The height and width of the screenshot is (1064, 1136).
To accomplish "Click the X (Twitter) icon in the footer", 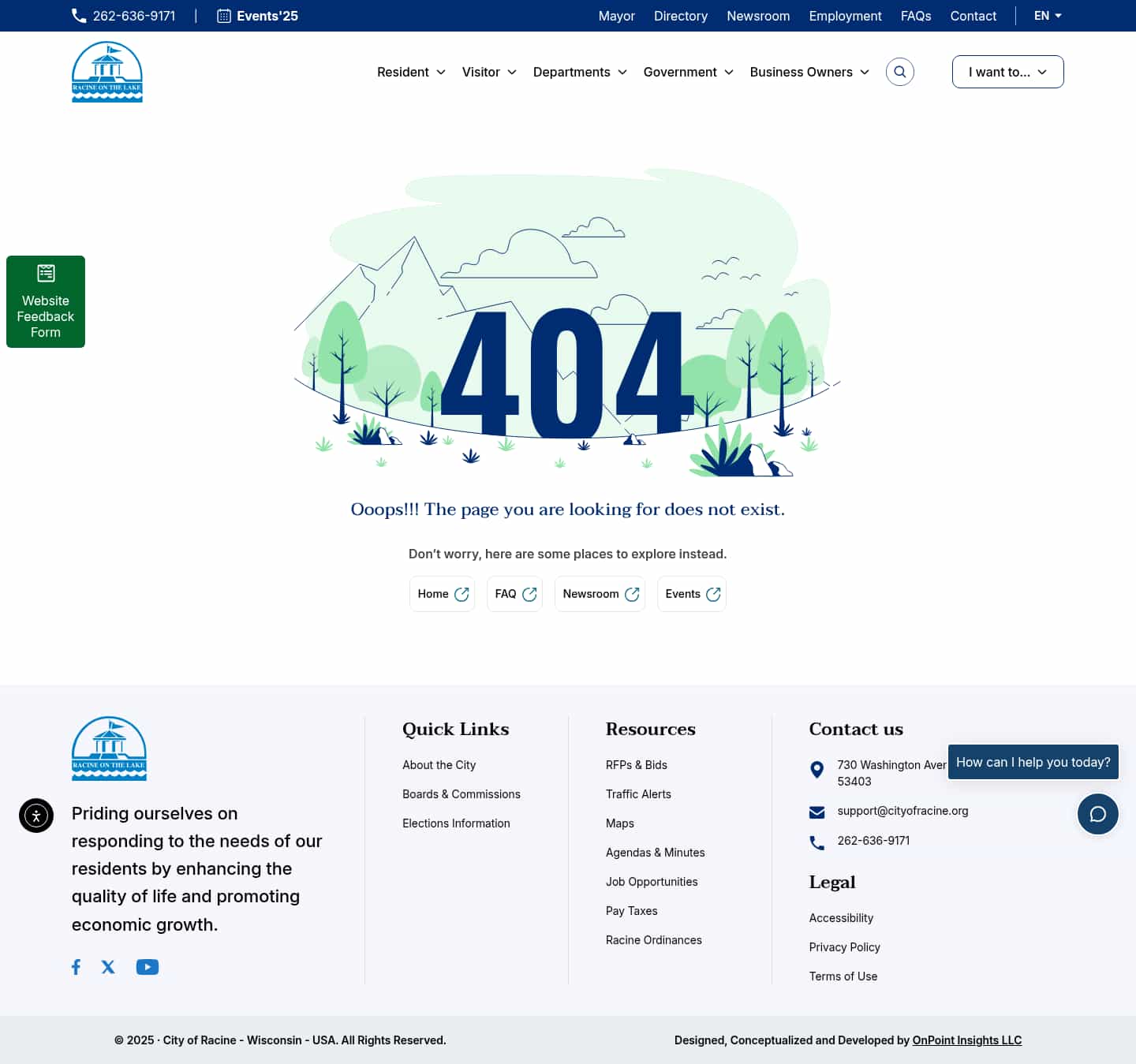I will [108, 966].
